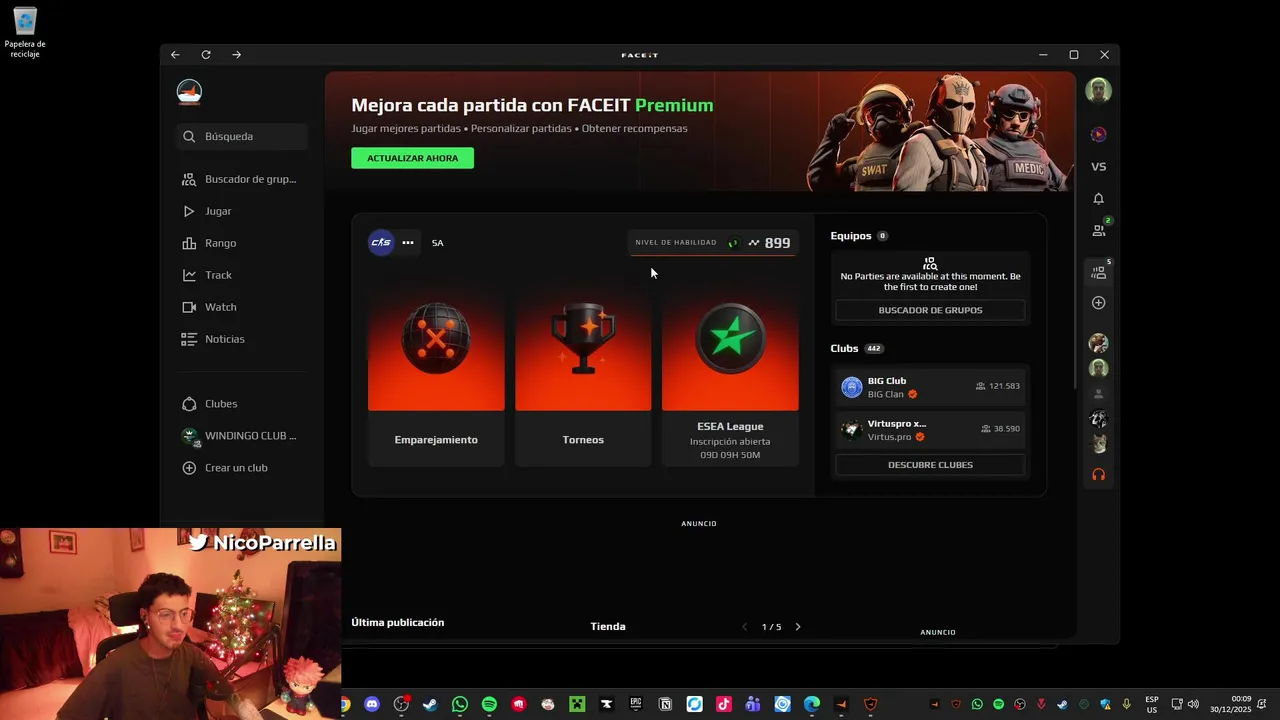Open the Papelera de reciclaje desktop icon

tap(25, 33)
